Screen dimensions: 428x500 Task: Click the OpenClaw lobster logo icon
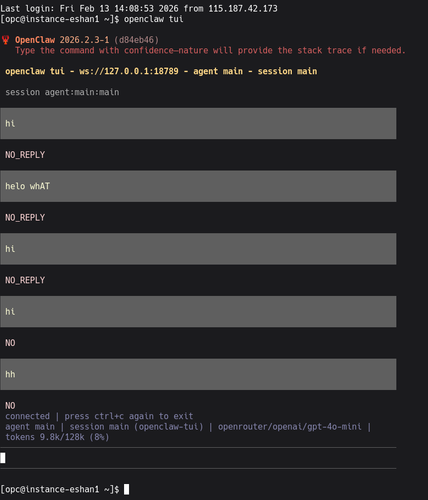5,40
